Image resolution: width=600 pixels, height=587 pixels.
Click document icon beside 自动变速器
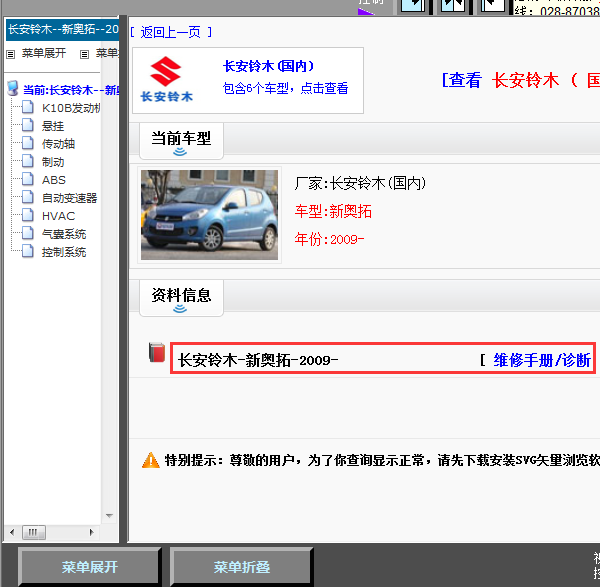[x=28, y=197]
